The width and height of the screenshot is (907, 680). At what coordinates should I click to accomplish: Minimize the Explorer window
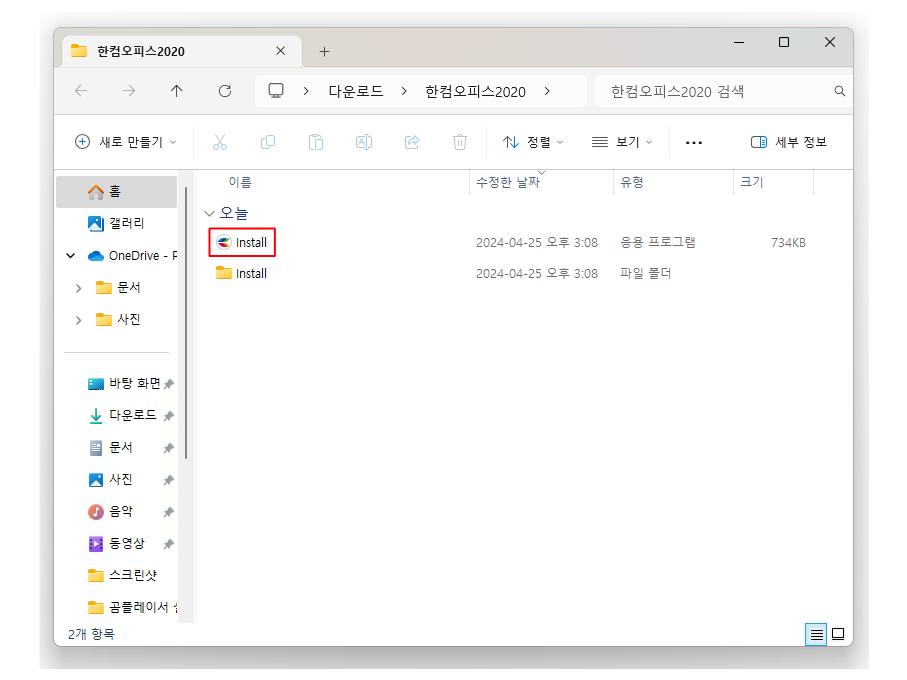739,42
